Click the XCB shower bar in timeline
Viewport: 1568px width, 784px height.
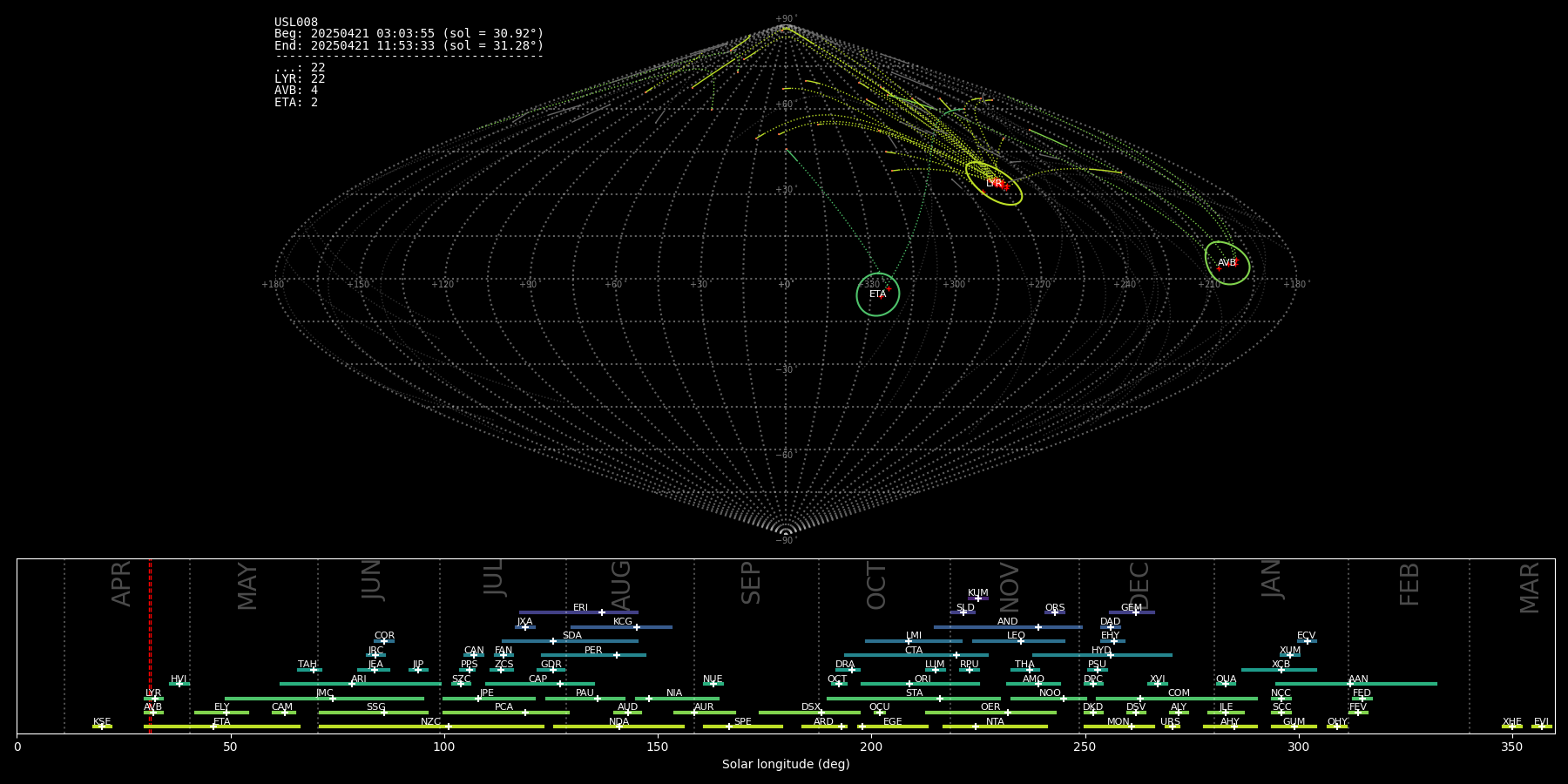1279,670
